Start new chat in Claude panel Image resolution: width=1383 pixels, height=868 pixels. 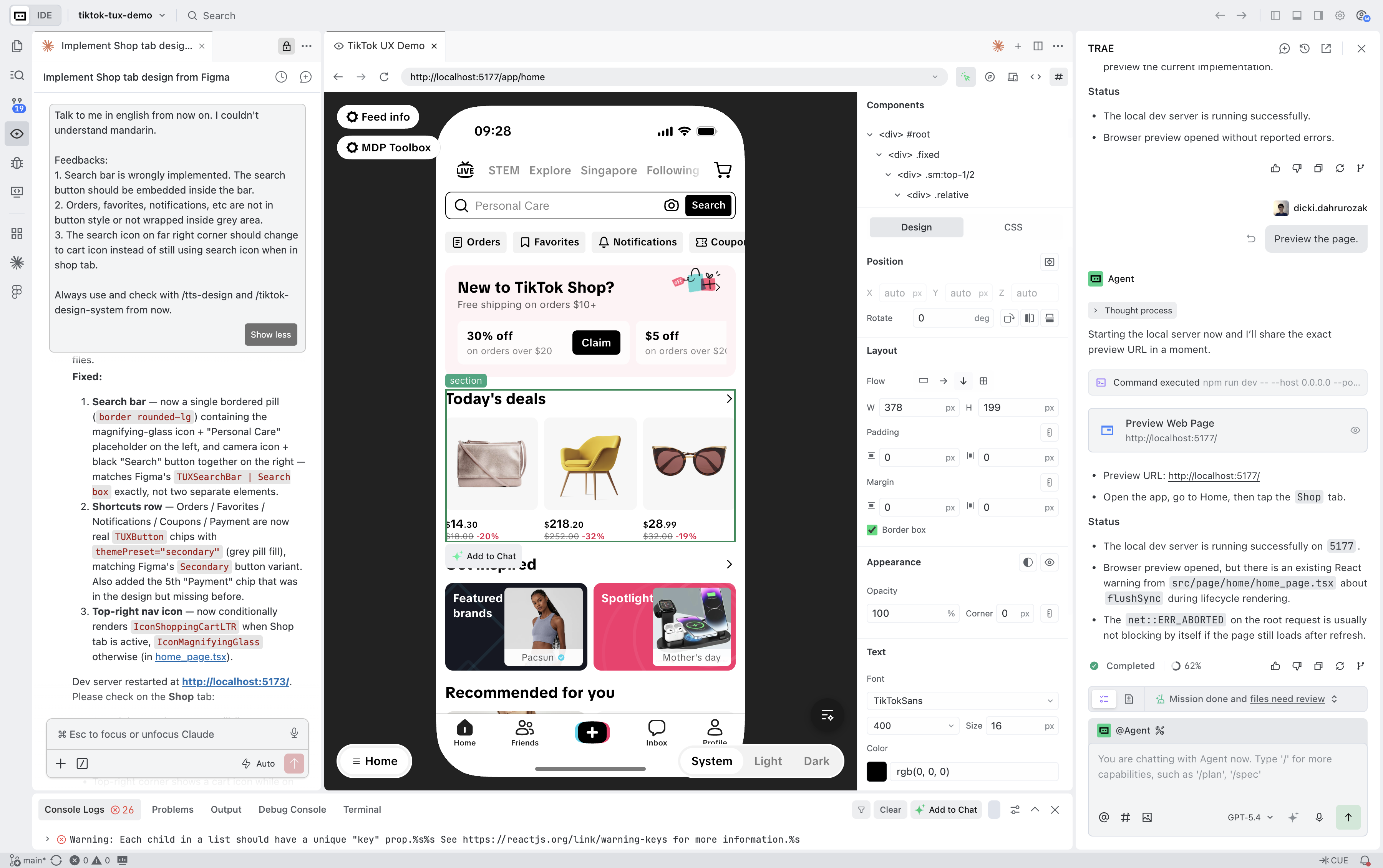(x=305, y=77)
